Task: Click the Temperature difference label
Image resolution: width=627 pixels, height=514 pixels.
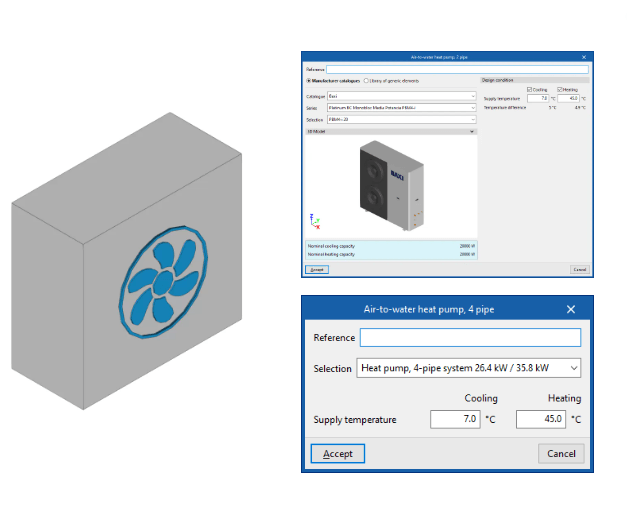Action: click(x=505, y=108)
